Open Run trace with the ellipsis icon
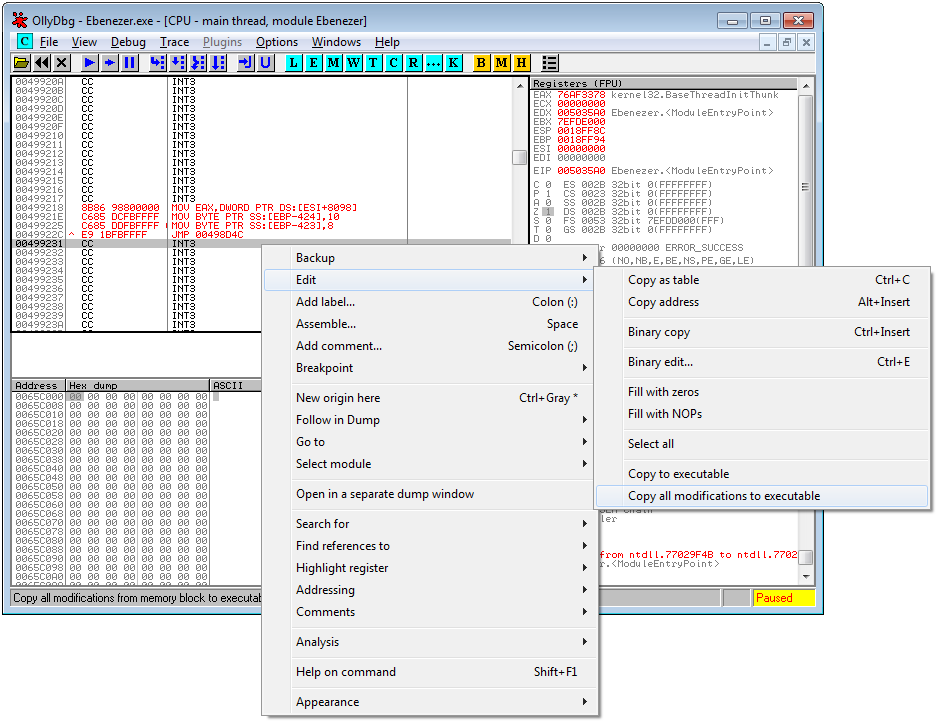 pyautogui.click(x=433, y=62)
